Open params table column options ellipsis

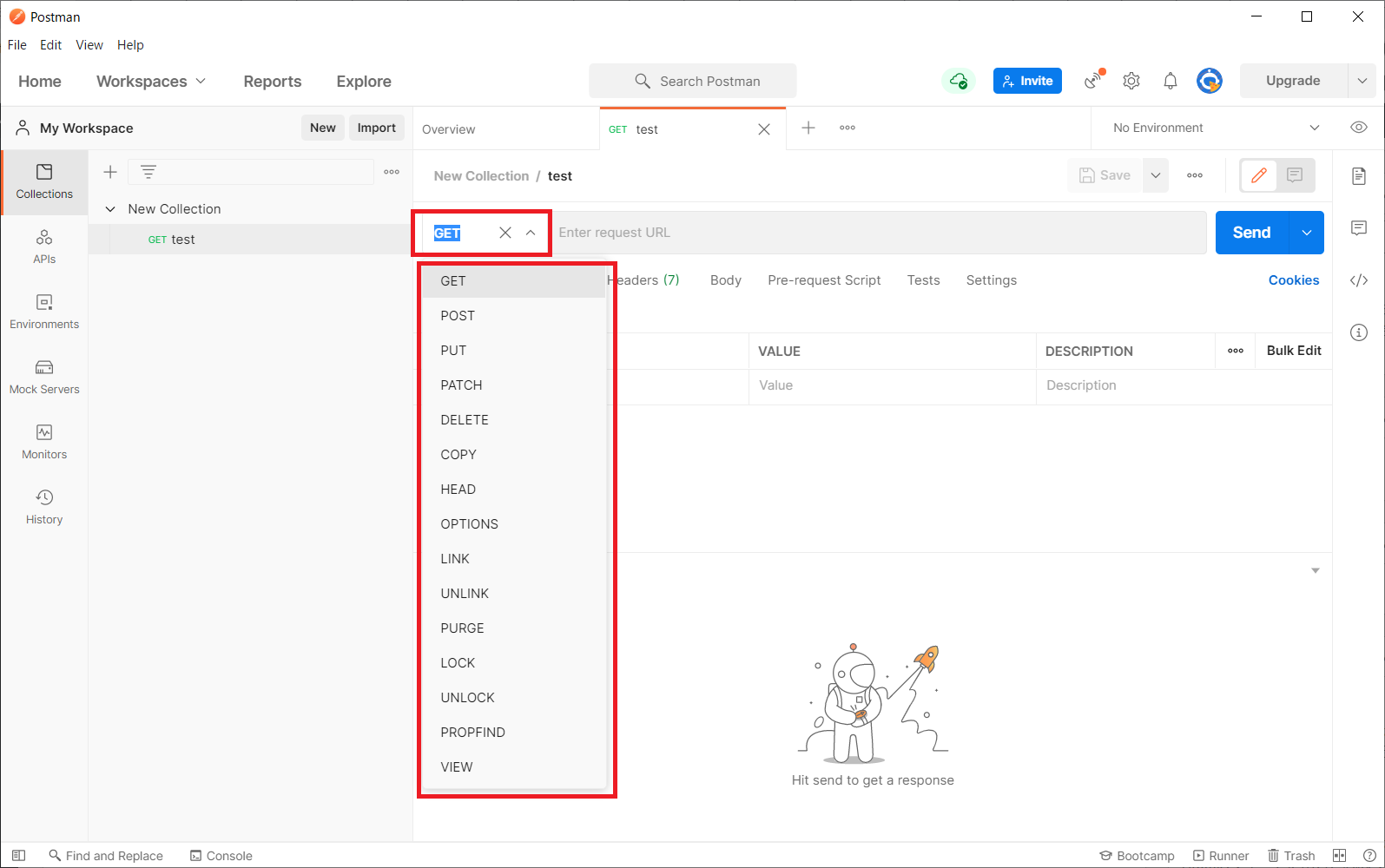[1236, 351]
